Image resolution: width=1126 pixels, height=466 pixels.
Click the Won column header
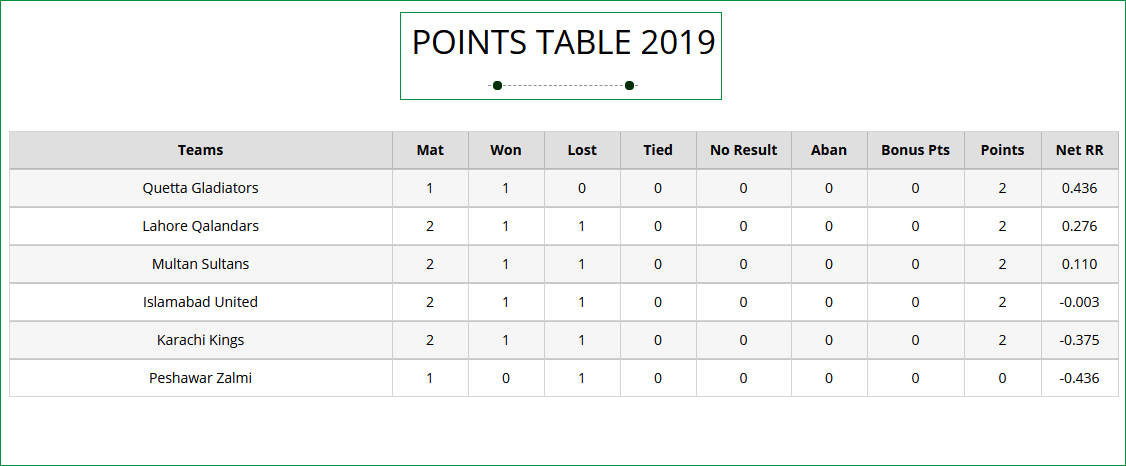click(506, 150)
